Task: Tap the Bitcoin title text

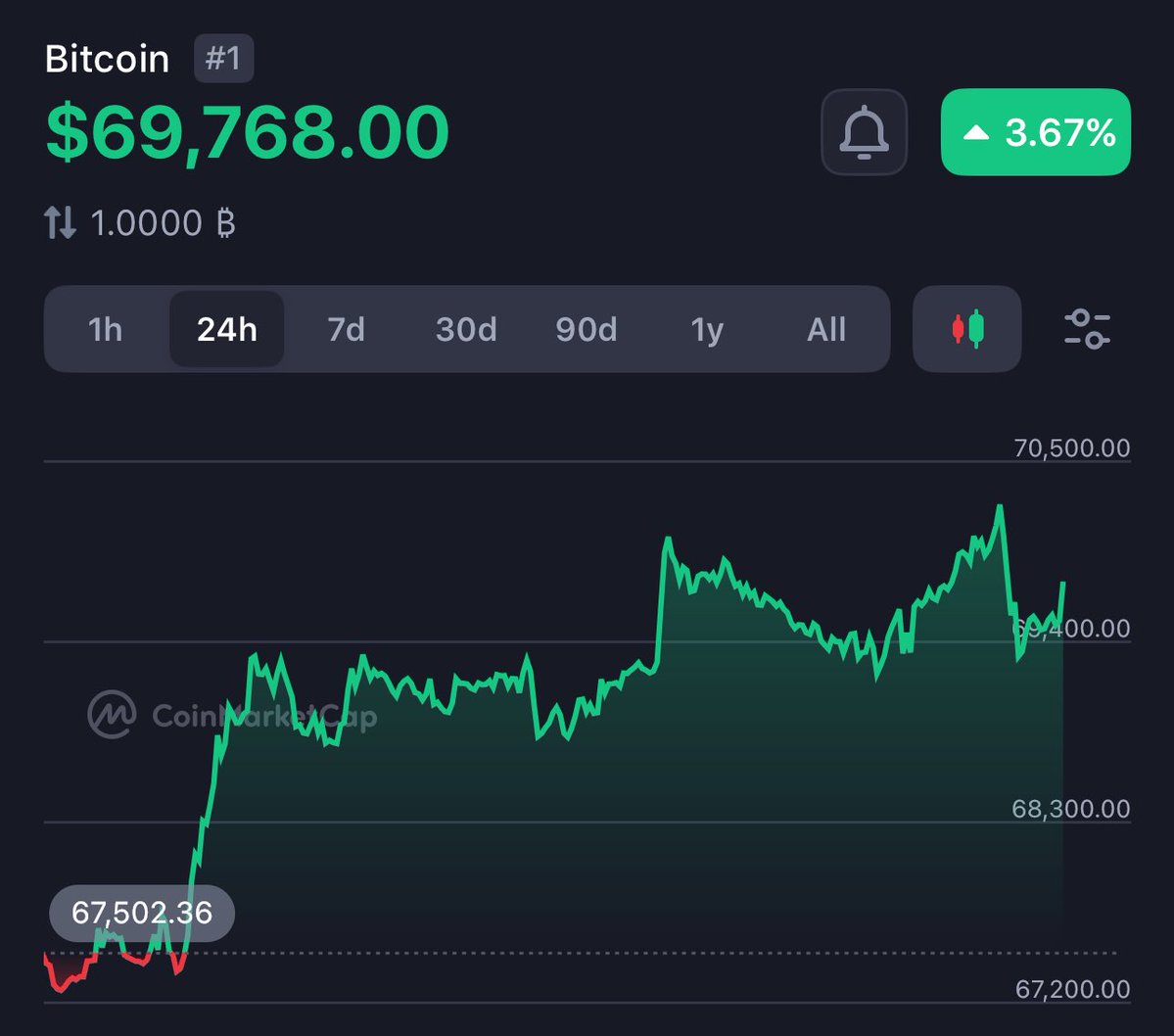Action: 107,59
